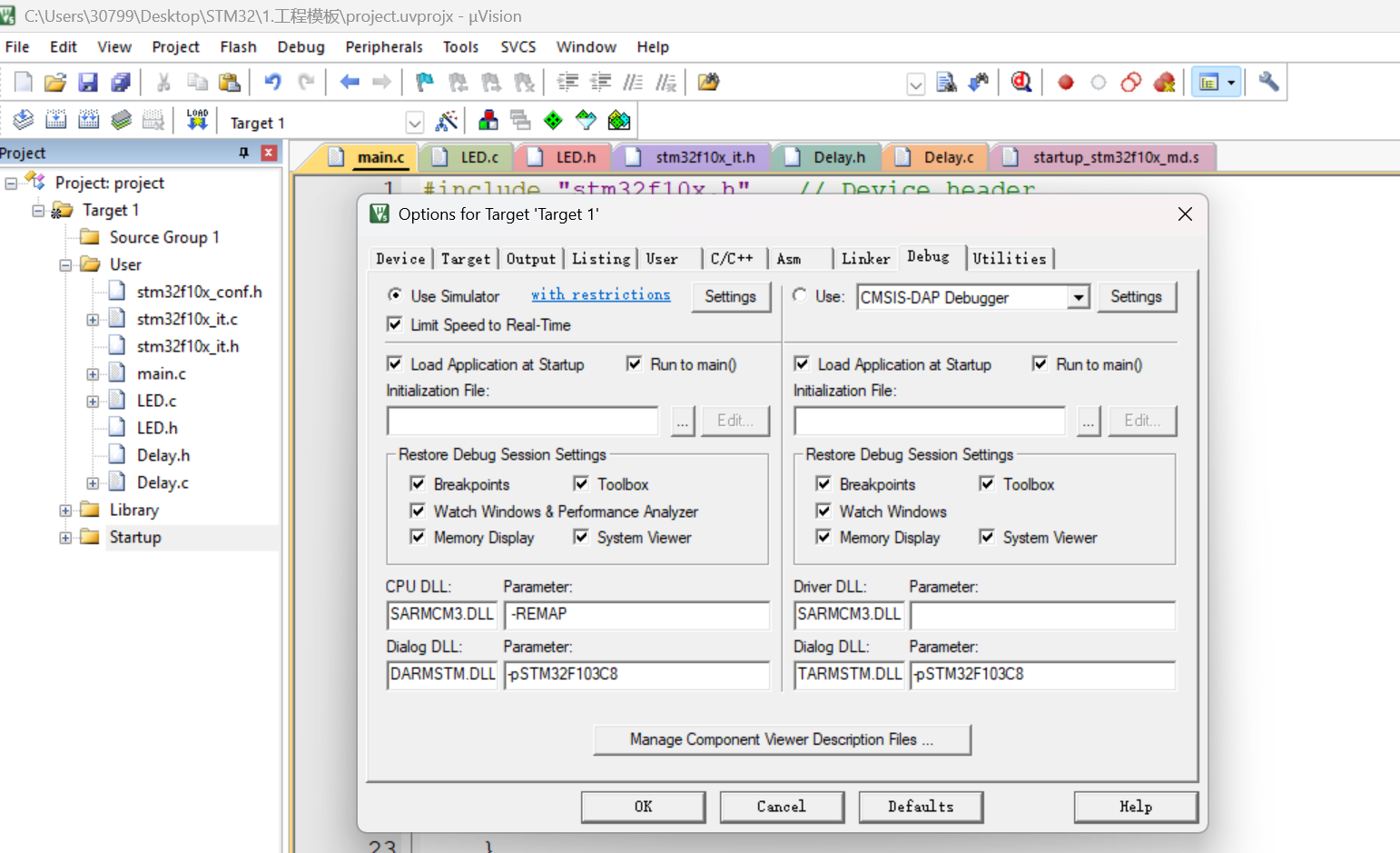Toggle simulator Run to main() checkbox

[x=635, y=363]
